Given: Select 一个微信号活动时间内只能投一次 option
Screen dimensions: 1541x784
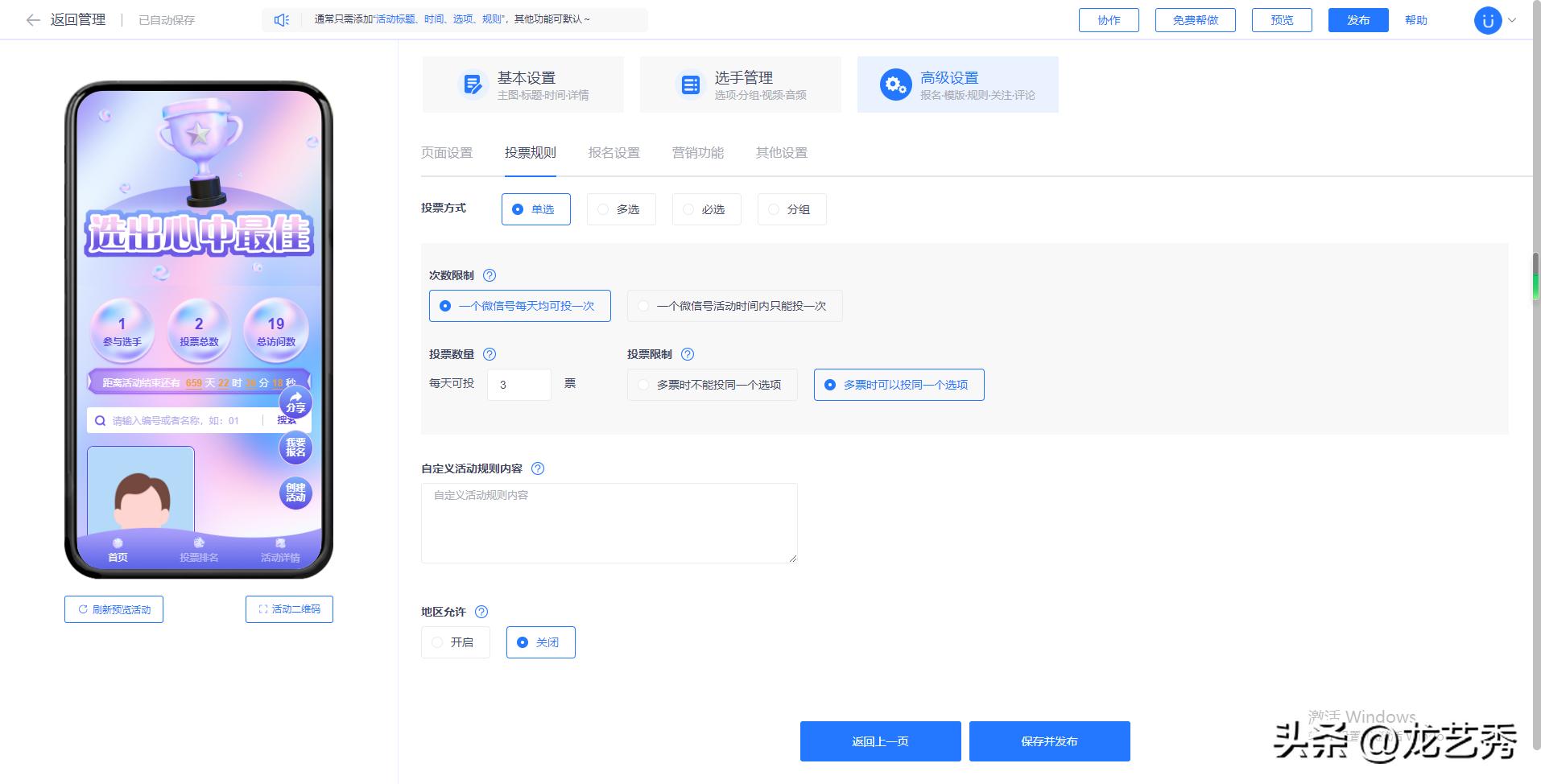Looking at the screenshot, I should click(733, 306).
